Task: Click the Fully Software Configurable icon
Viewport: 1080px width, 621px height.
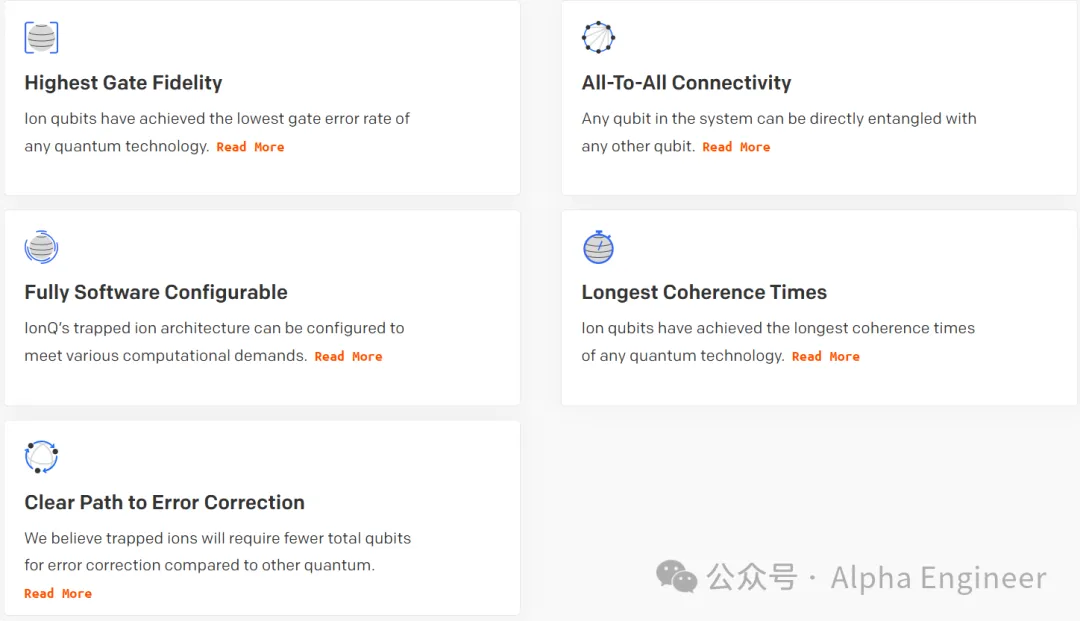Action: click(x=41, y=247)
